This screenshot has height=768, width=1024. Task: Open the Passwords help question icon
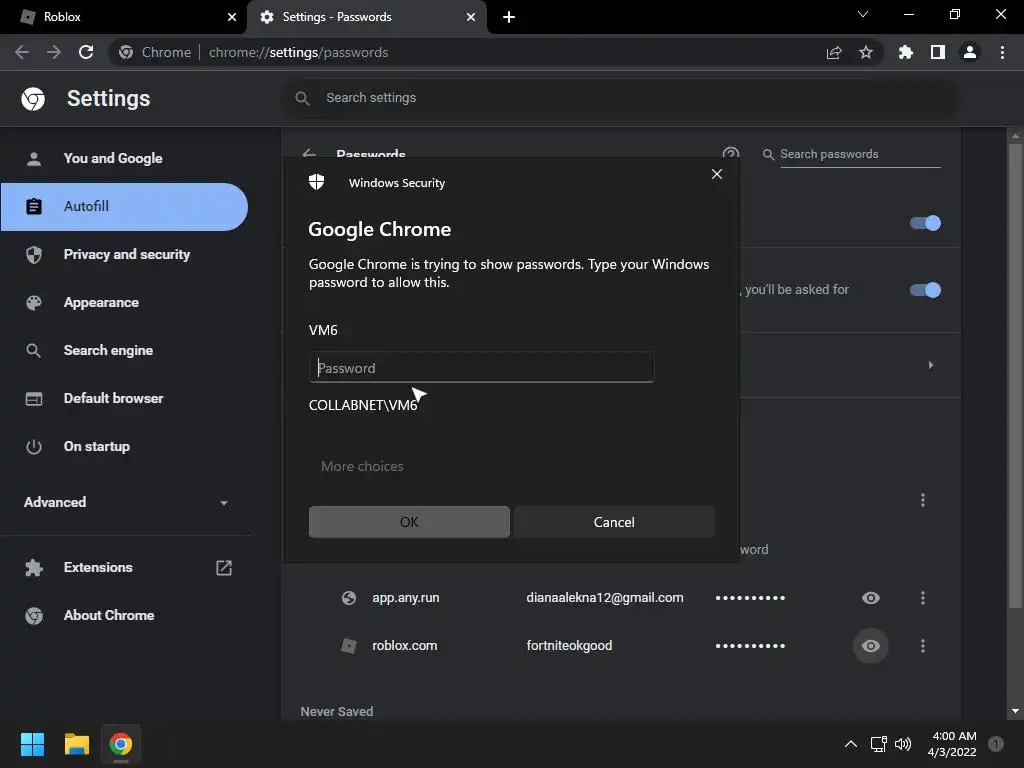click(731, 153)
